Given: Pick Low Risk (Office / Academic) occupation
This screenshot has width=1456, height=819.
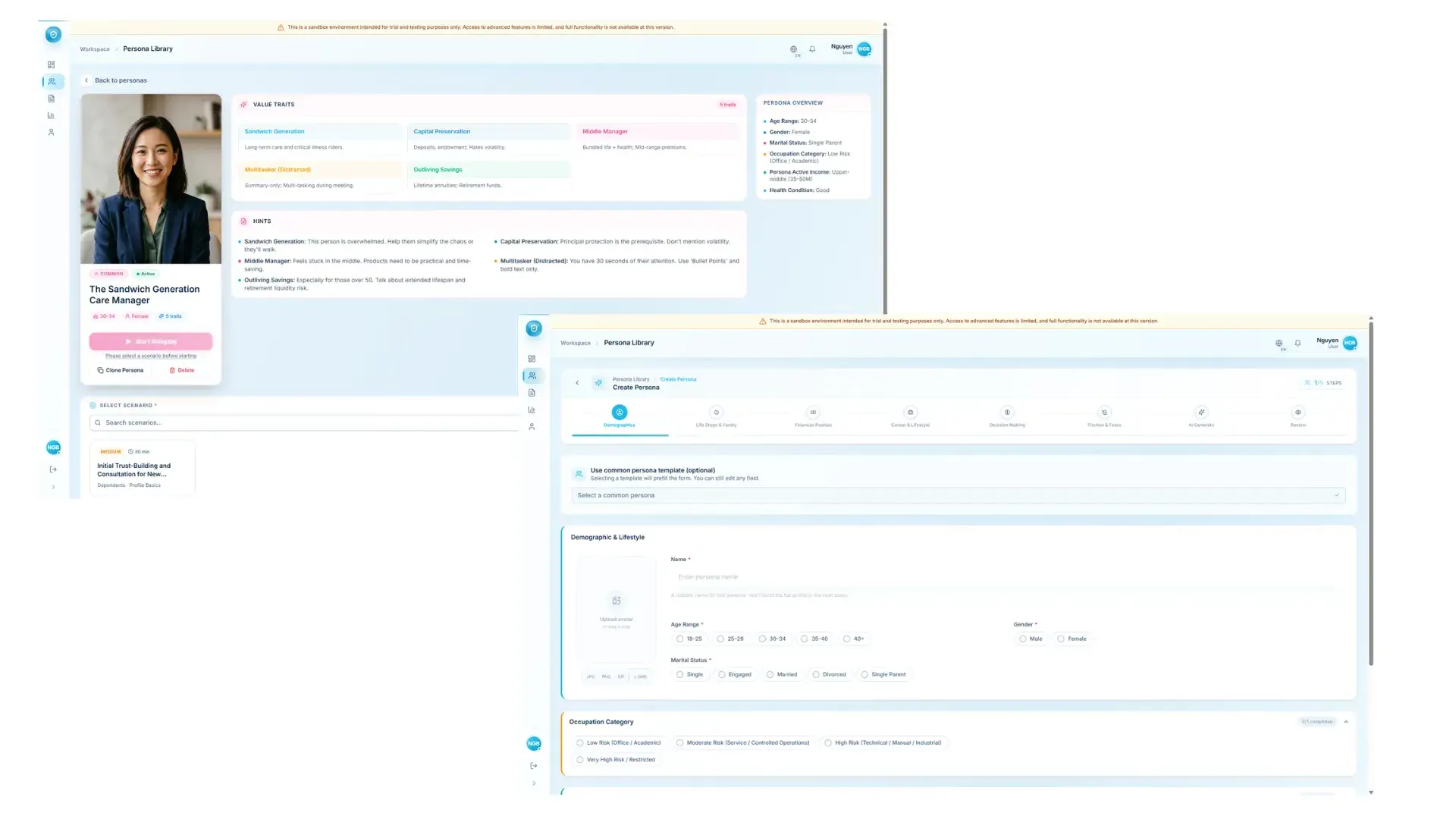Looking at the screenshot, I should [x=619, y=743].
